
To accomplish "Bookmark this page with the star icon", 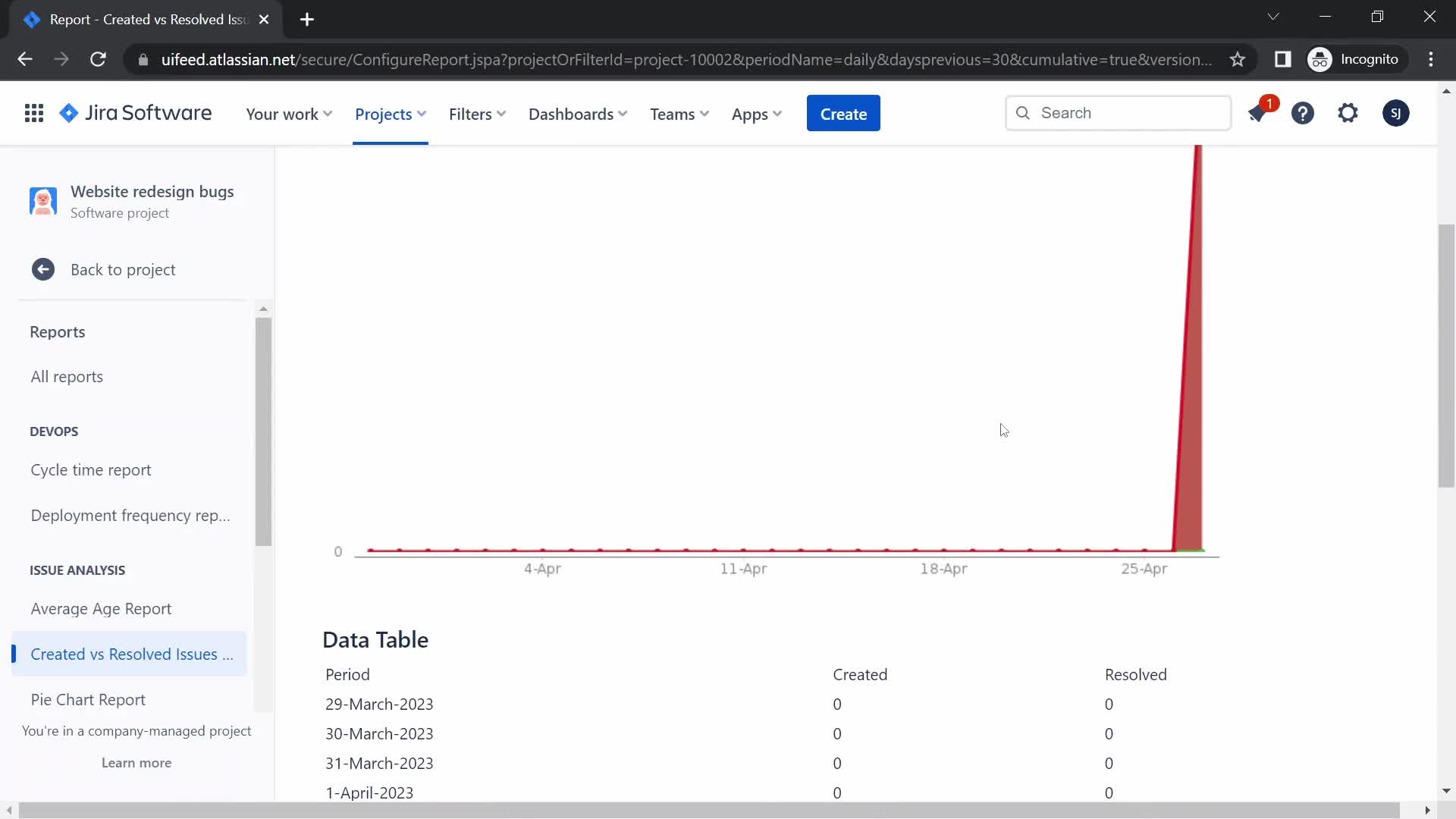I will click(x=1238, y=59).
